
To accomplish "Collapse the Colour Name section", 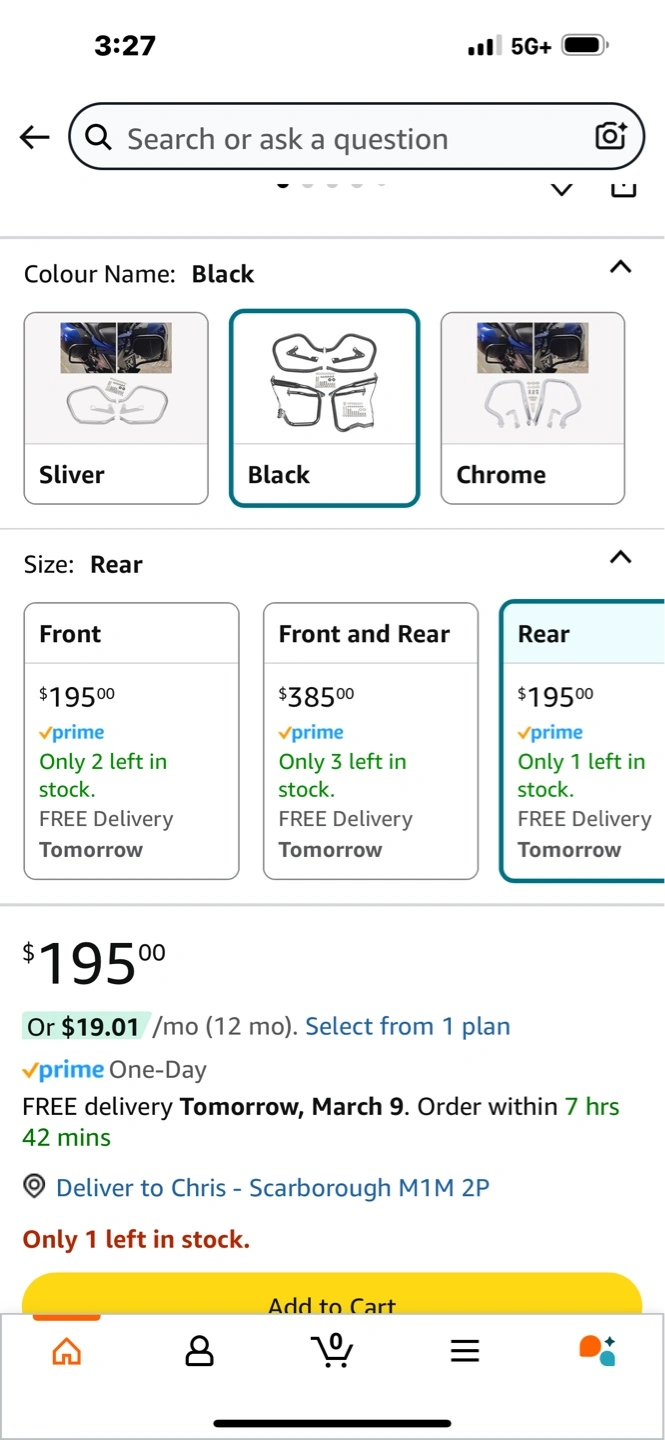I will point(620,267).
